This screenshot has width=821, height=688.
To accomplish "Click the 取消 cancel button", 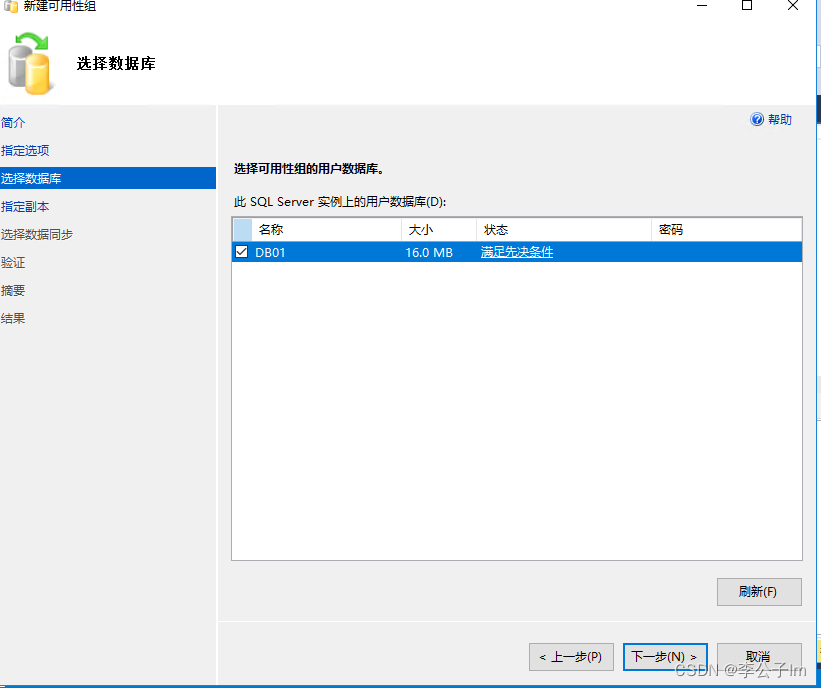I will coord(759,656).
